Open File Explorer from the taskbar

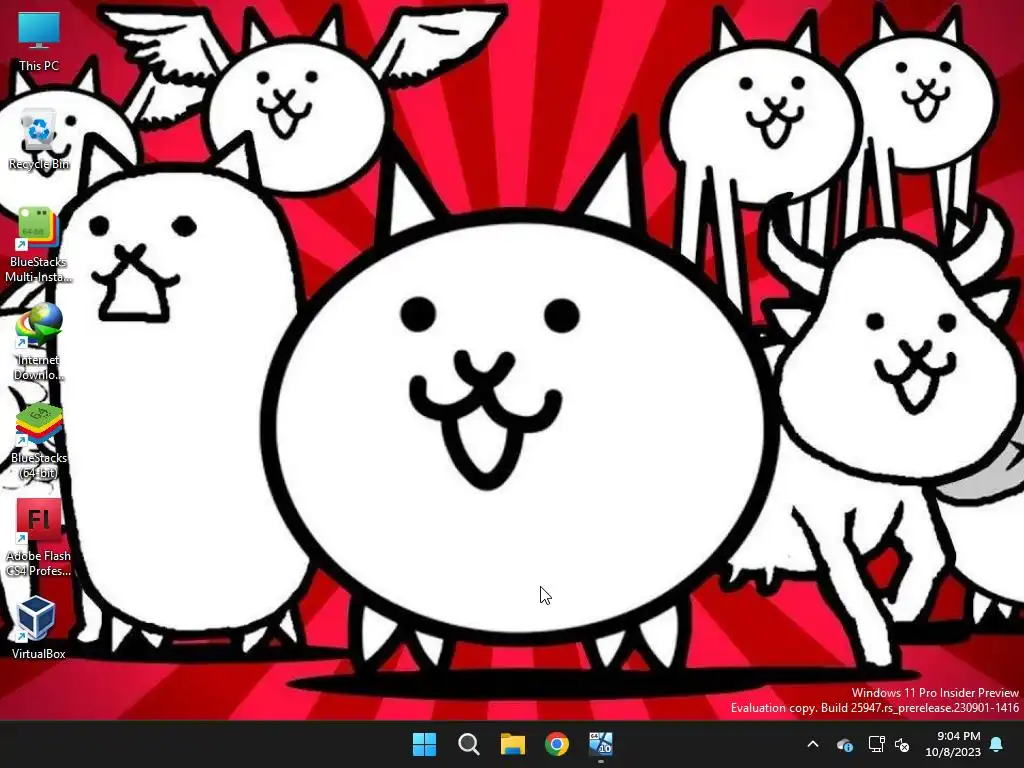coord(513,744)
